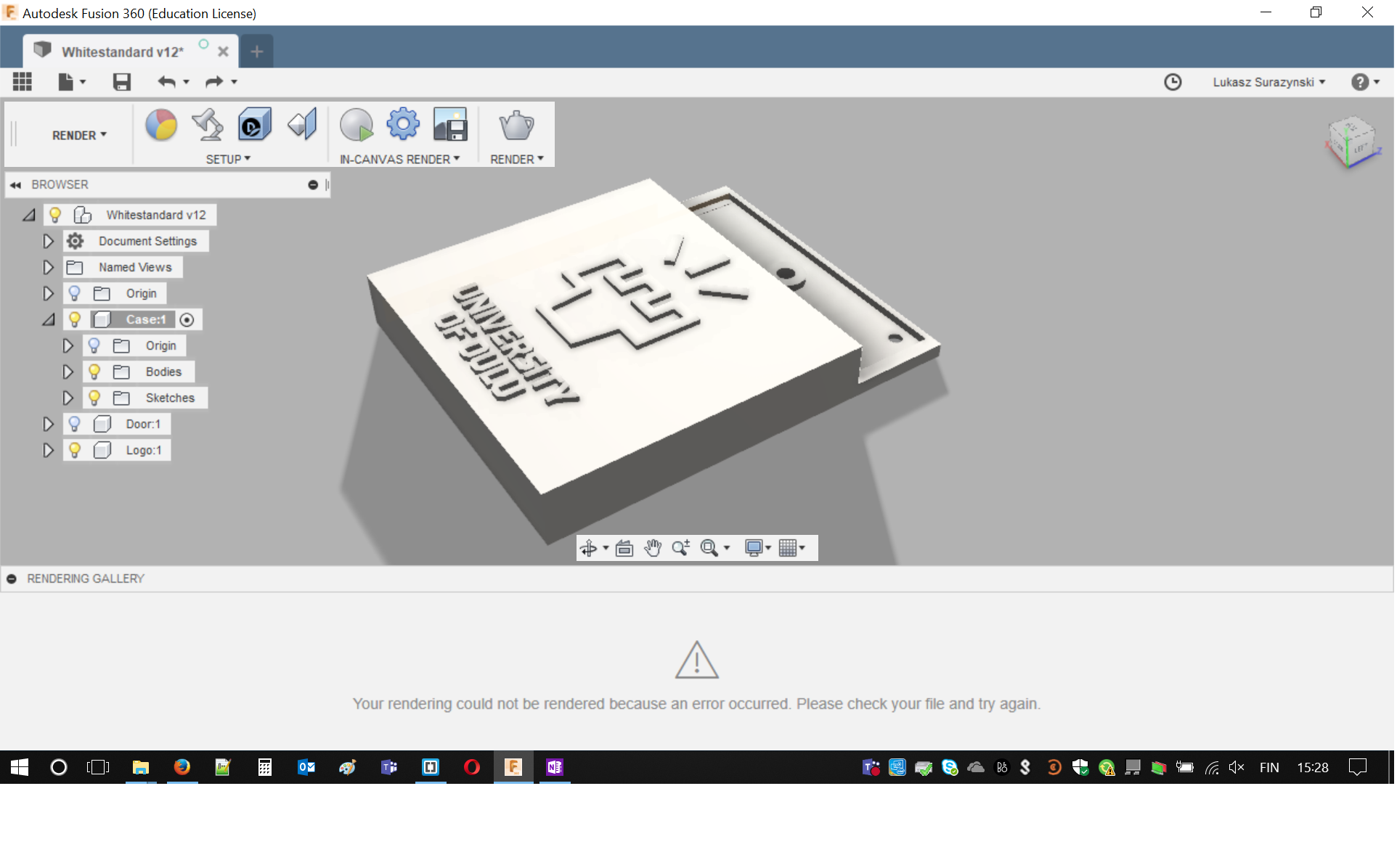
Task: Toggle visibility bulb of Door:1
Action: coord(74,424)
